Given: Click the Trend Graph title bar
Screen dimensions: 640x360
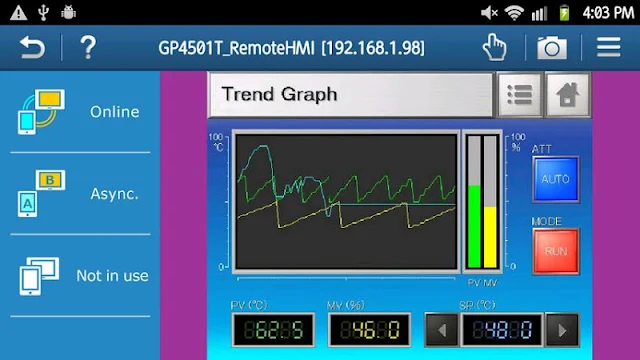Looking at the screenshot, I should coord(351,95).
